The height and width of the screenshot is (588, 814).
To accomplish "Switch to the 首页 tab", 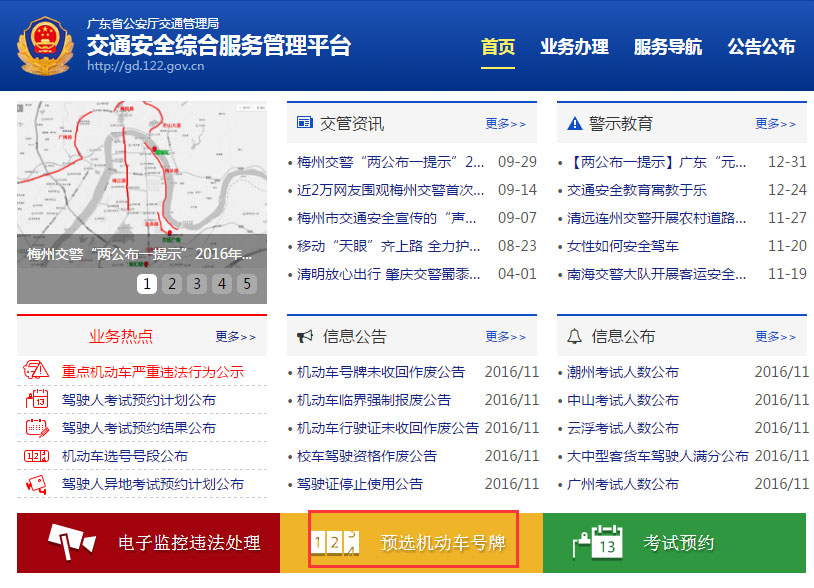I will tap(499, 46).
